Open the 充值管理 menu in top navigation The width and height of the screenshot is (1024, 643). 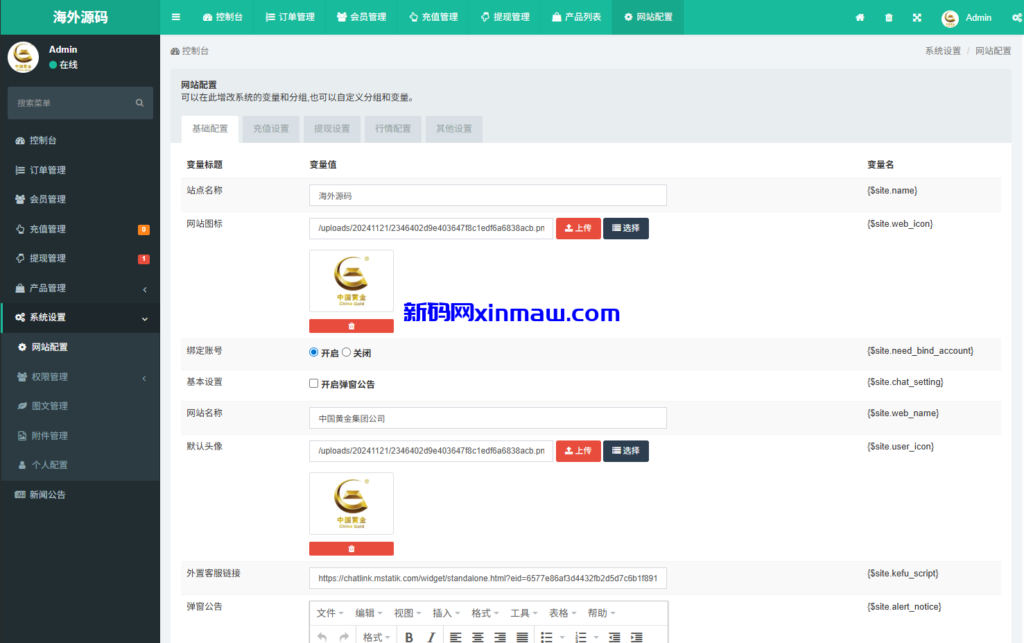coord(432,16)
